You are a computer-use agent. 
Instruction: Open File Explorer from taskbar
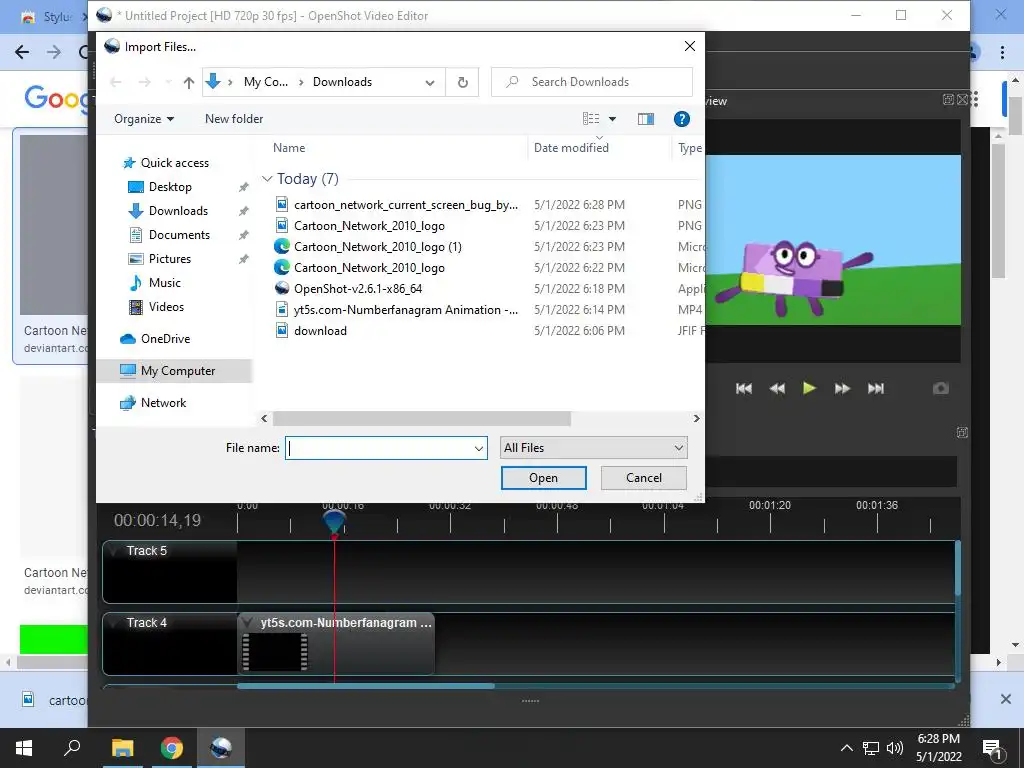point(122,748)
